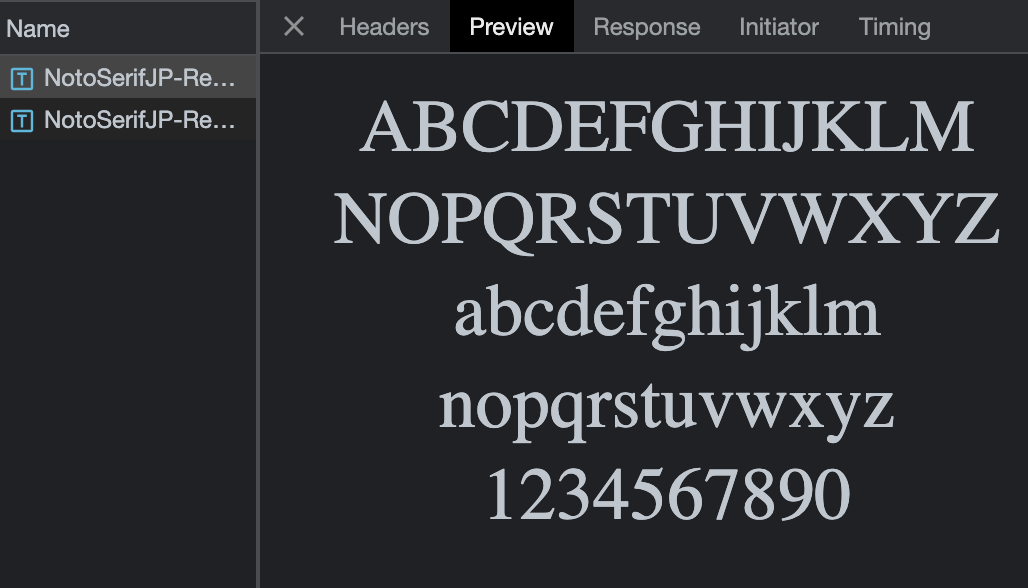Inspect the Timing tab

[x=893, y=27]
